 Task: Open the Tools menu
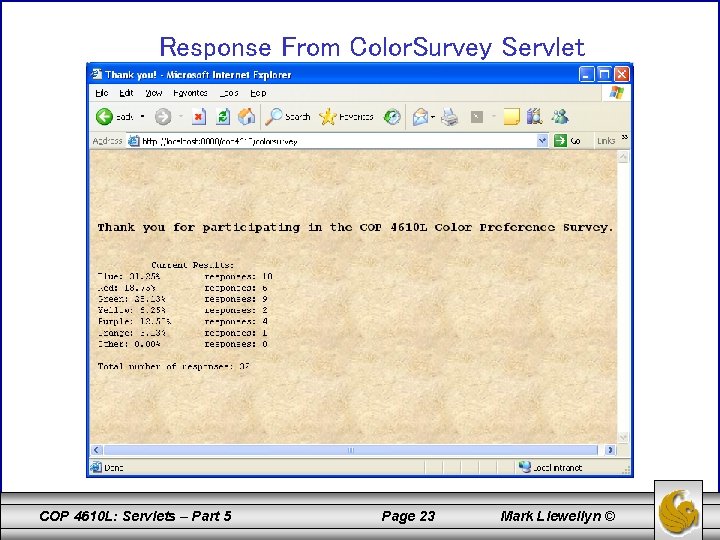pos(229,93)
